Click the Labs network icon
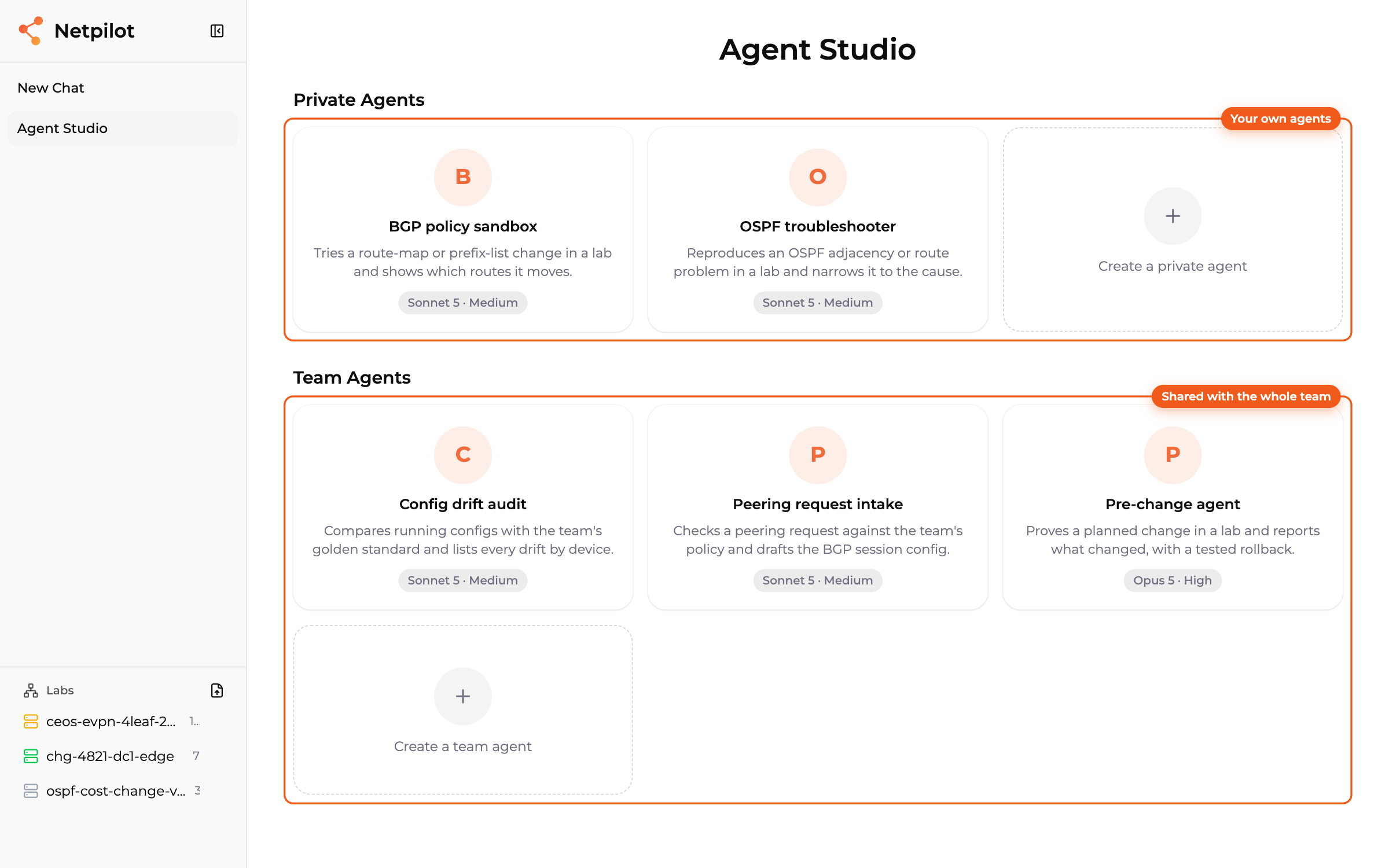 [x=31, y=690]
